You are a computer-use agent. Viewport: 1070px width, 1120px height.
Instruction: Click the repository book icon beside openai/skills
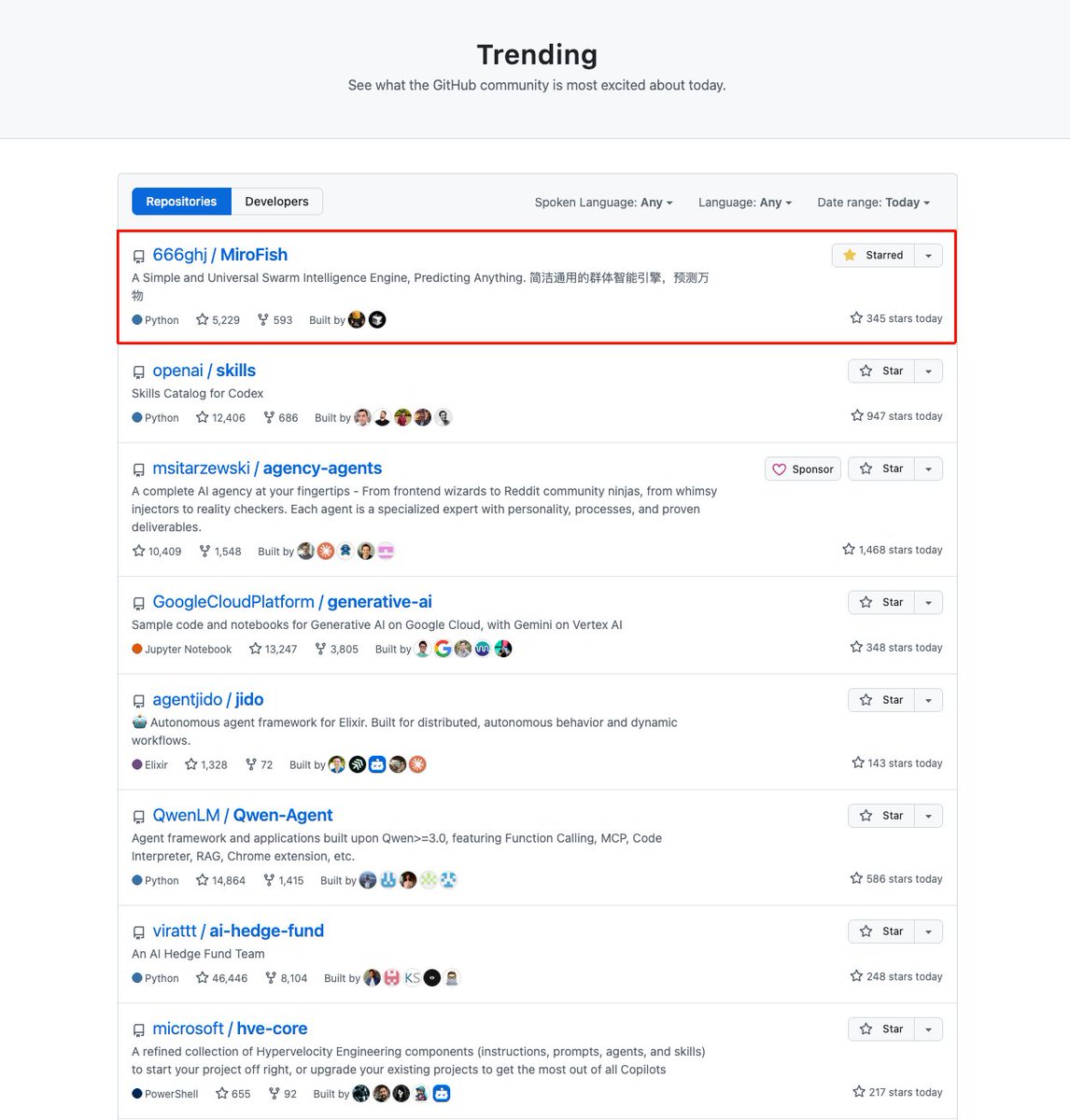click(x=138, y=371)
